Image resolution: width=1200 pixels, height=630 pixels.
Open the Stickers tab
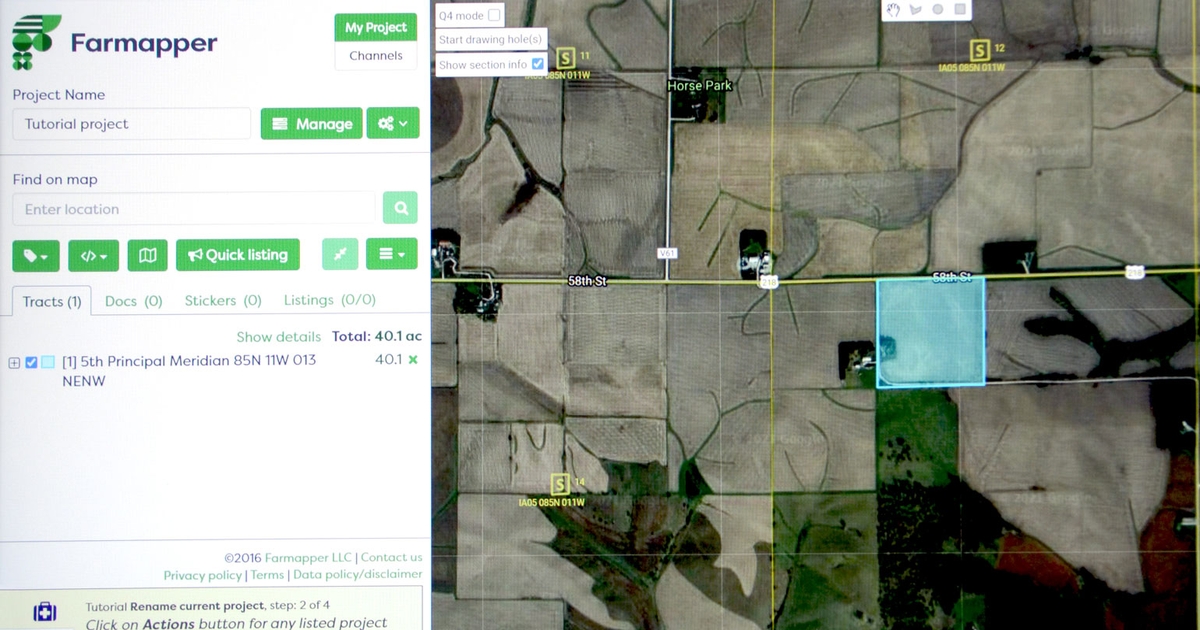point(222,300)
